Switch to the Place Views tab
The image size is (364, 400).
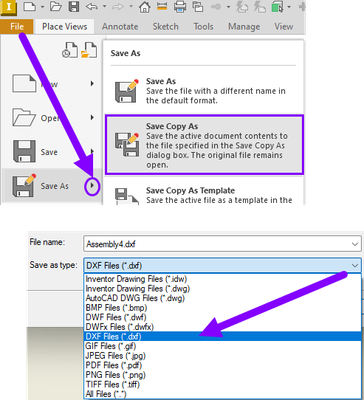(x=65, y=27)
